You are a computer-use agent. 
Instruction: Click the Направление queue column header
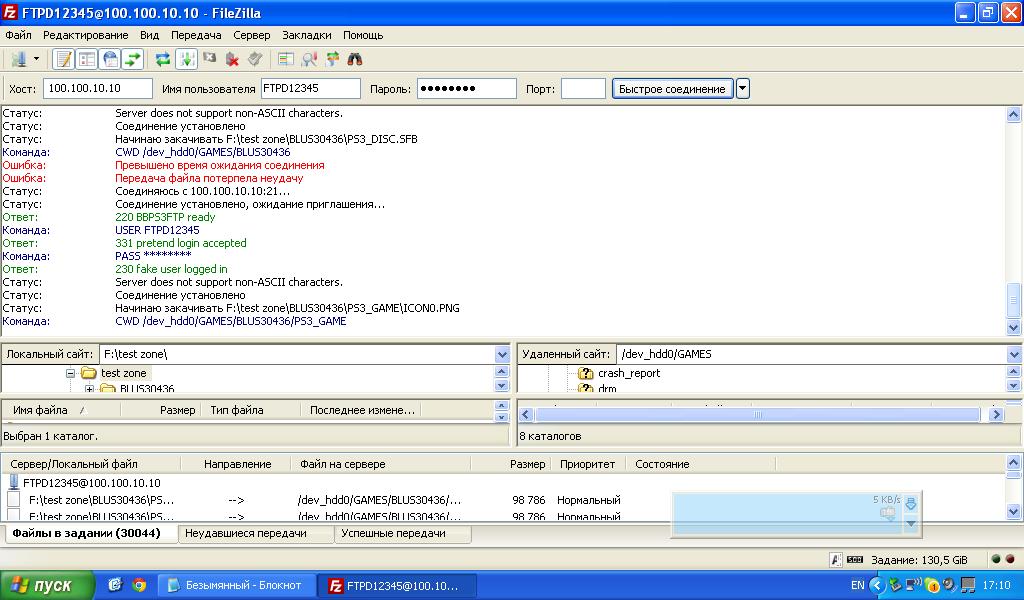coord(237,464)
